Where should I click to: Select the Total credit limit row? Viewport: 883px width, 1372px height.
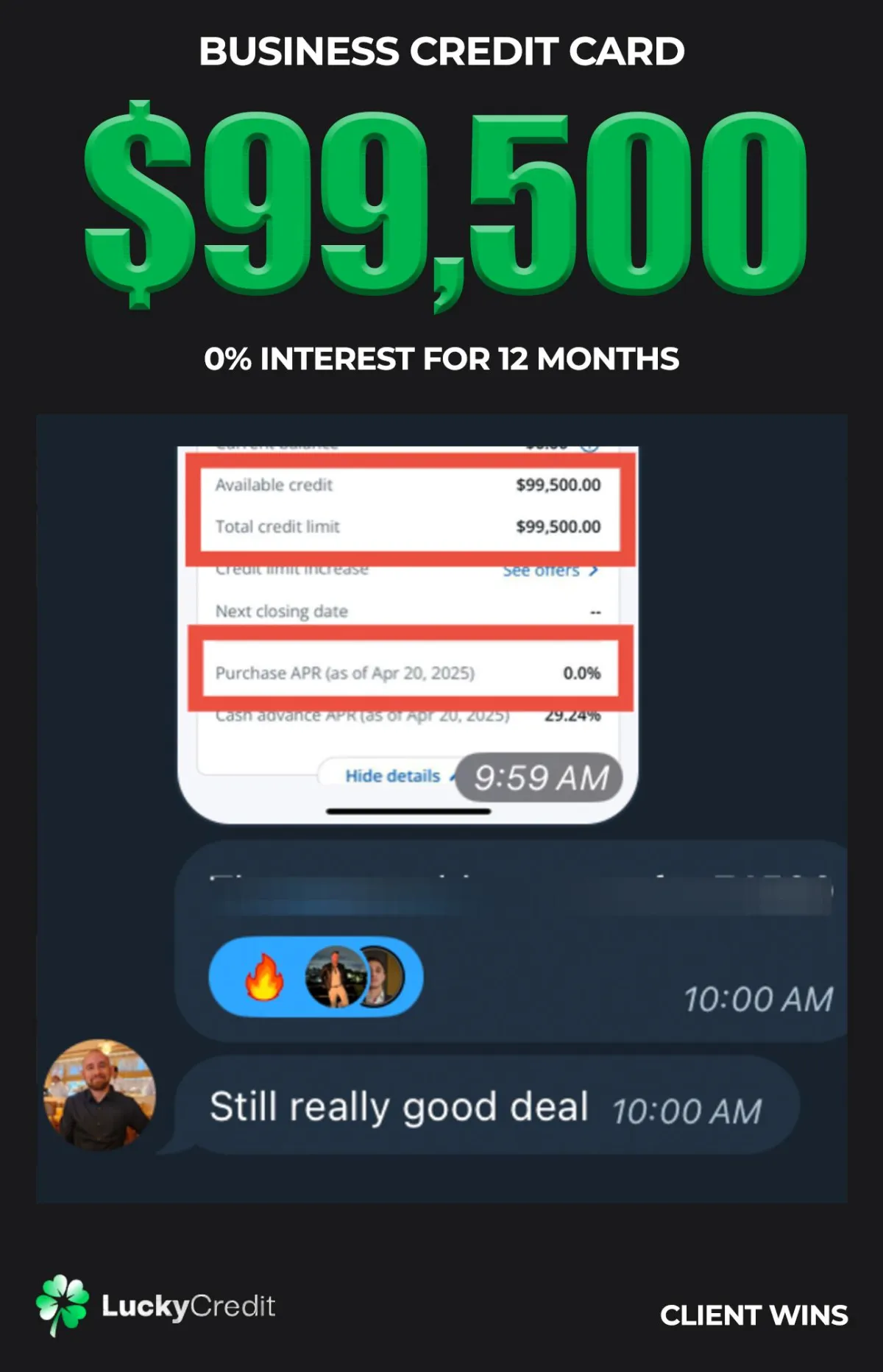coord(408,526)
